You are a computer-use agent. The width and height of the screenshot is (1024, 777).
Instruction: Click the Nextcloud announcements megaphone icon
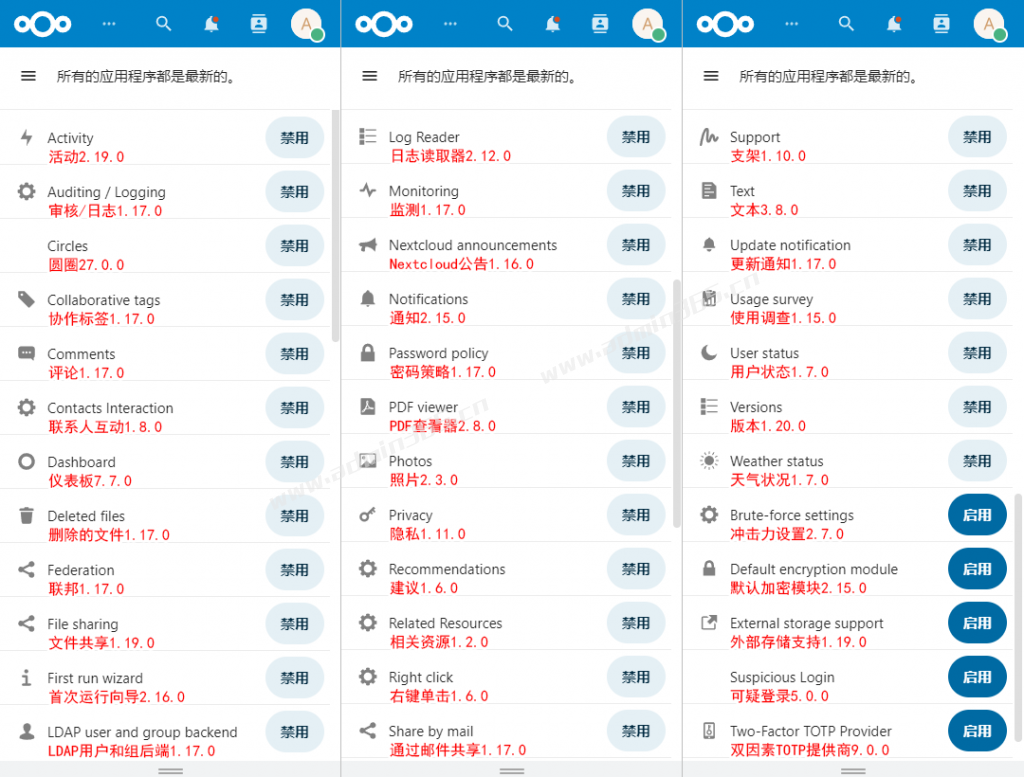368,244
